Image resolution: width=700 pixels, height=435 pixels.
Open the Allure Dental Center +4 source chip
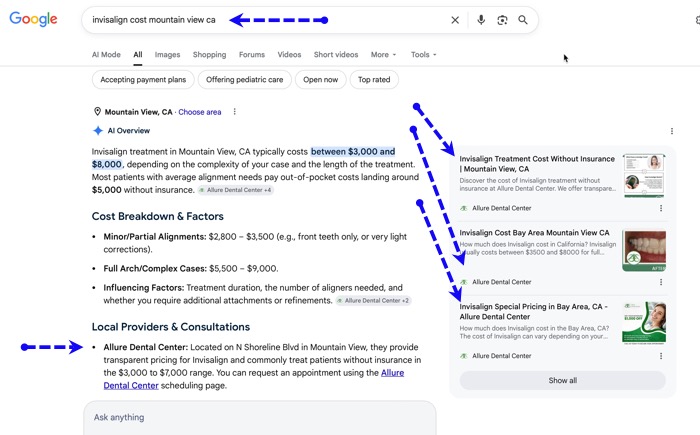235,190
